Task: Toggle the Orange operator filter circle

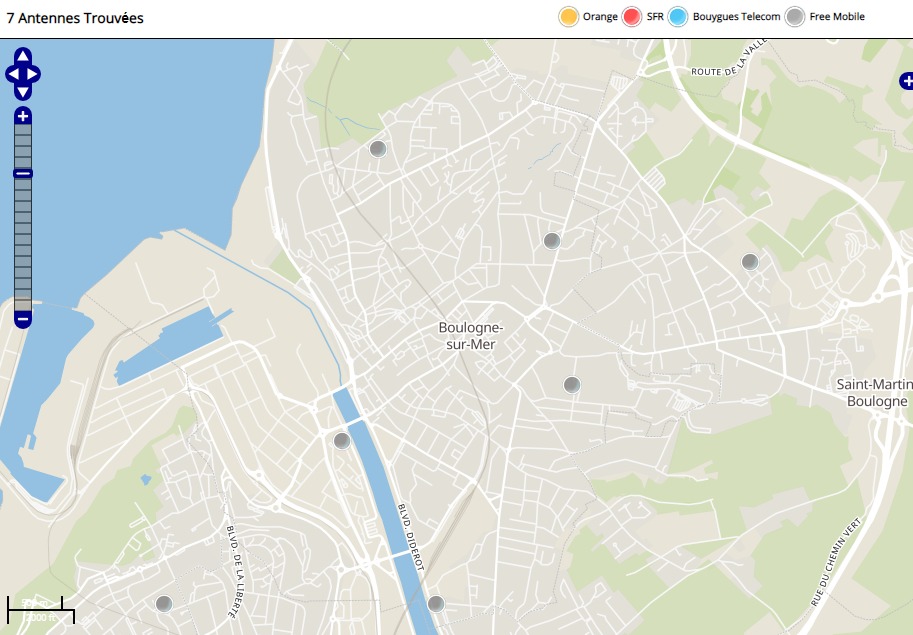Action: click(569, 17)
